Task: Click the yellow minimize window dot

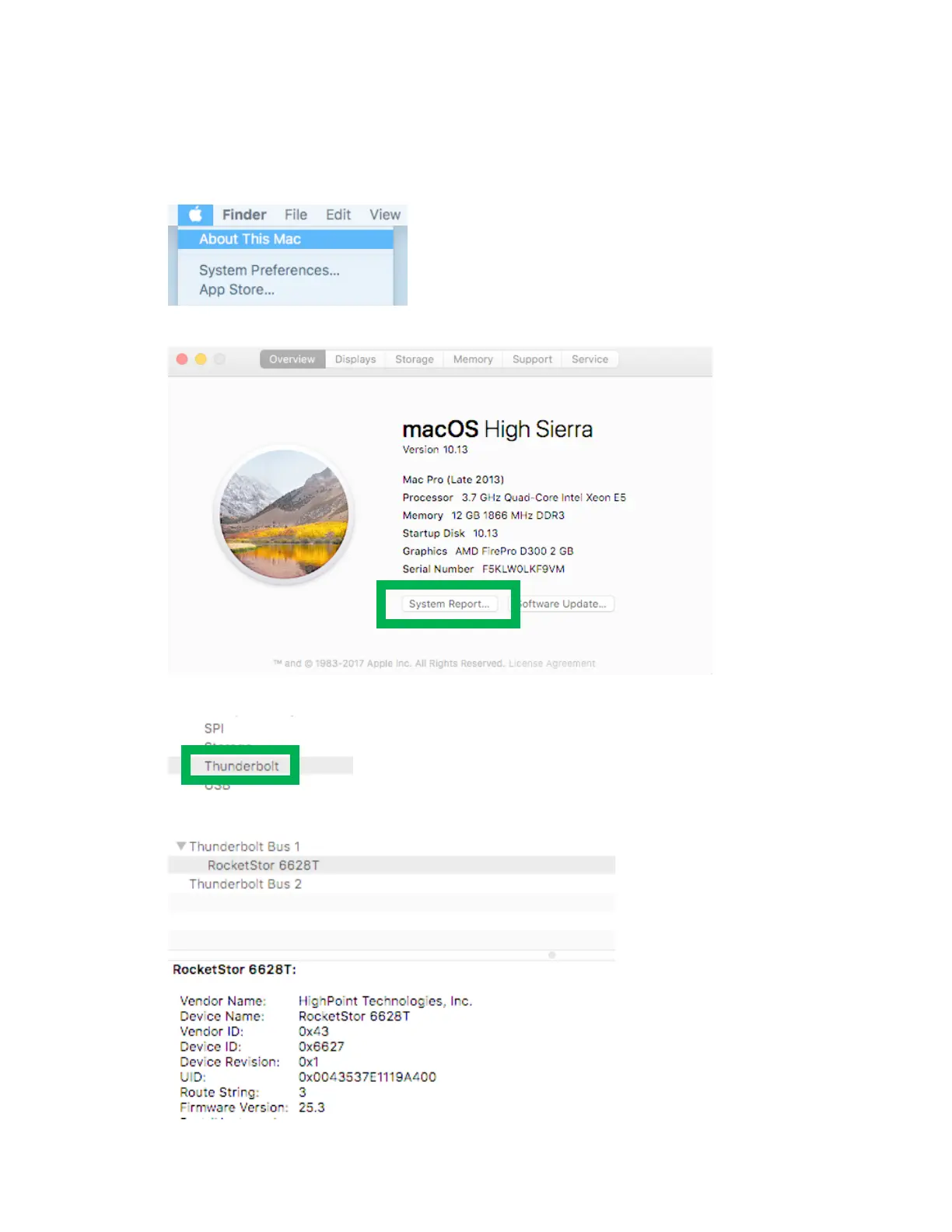Action: [201, 359]
